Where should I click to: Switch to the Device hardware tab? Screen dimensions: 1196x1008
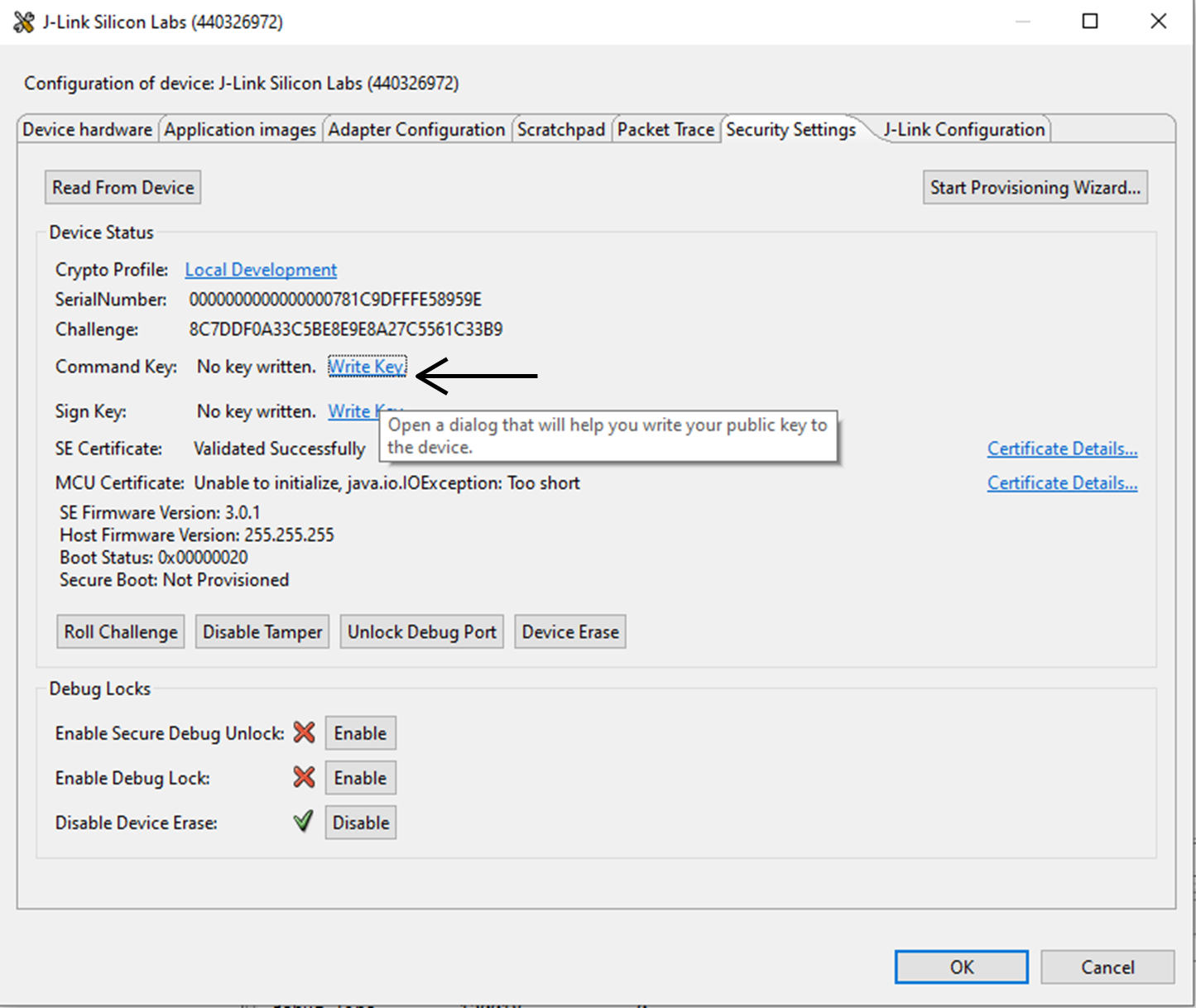click(x=87, y=130)
